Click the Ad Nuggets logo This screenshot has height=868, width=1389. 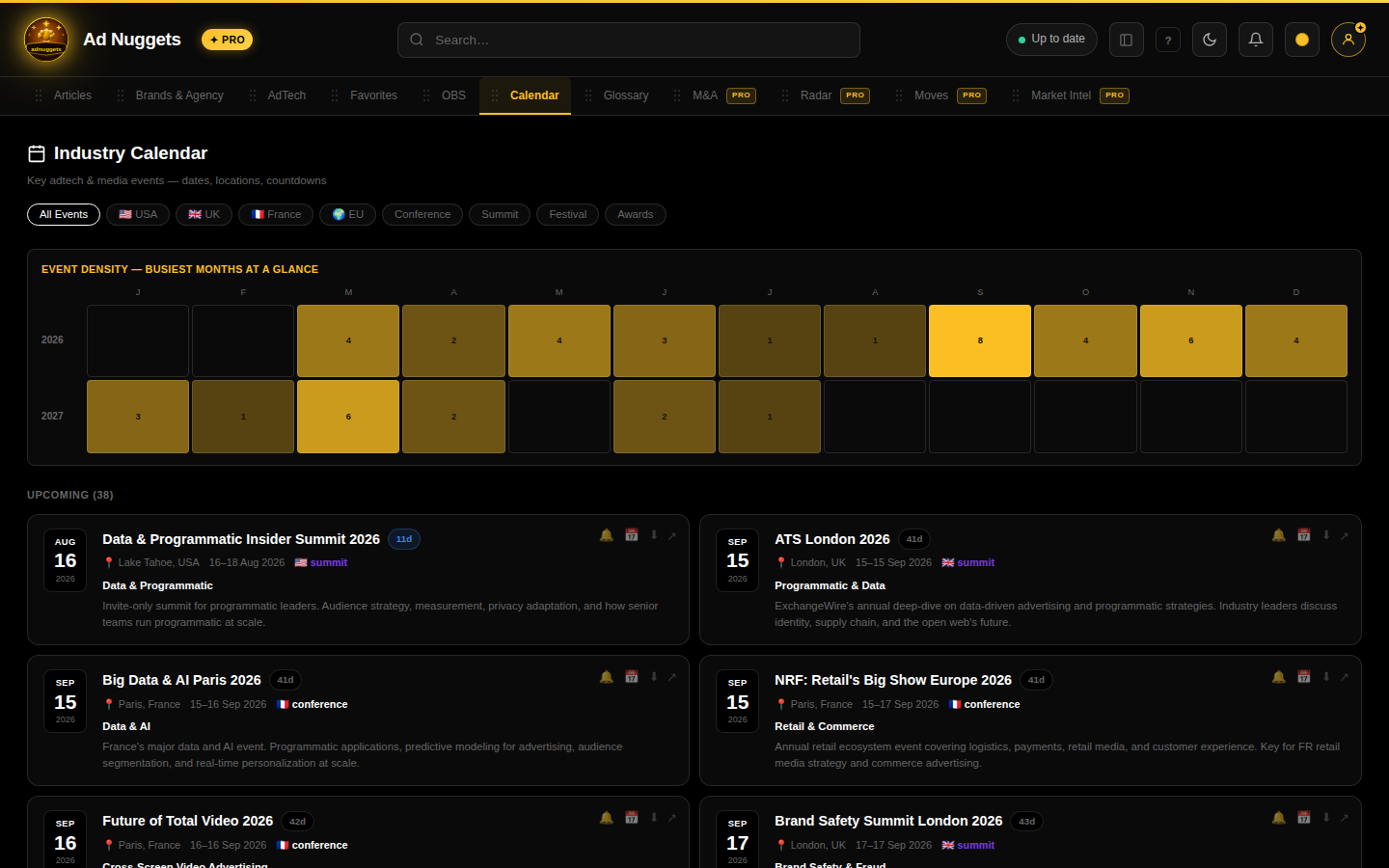[46, 40]
